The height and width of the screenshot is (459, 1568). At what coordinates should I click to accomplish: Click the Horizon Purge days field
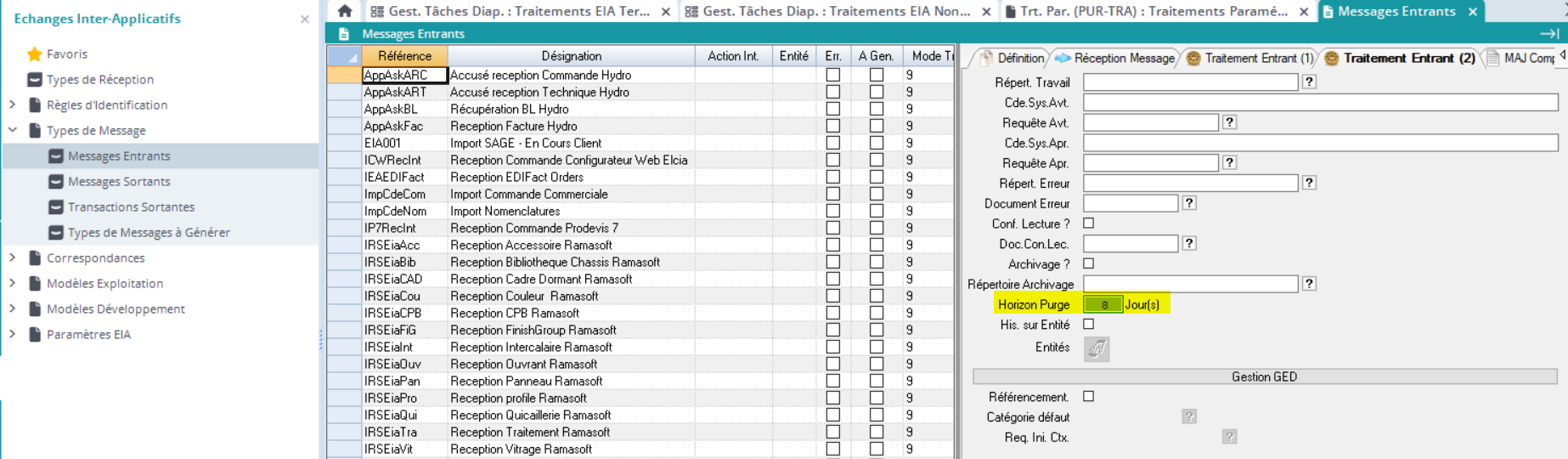[1103, 304]
